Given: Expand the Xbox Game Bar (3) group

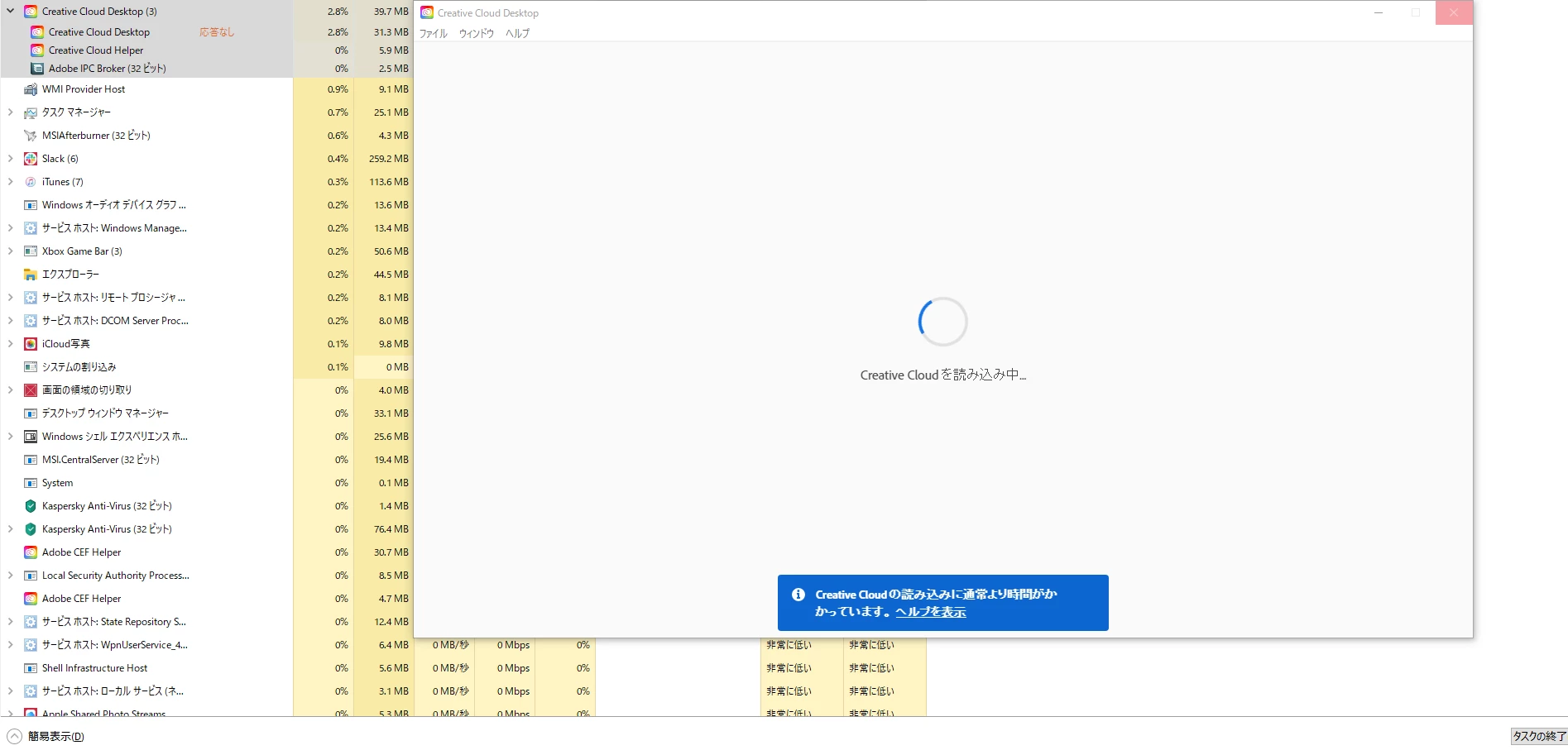Looking at the screenshot, I should (10, 251).
